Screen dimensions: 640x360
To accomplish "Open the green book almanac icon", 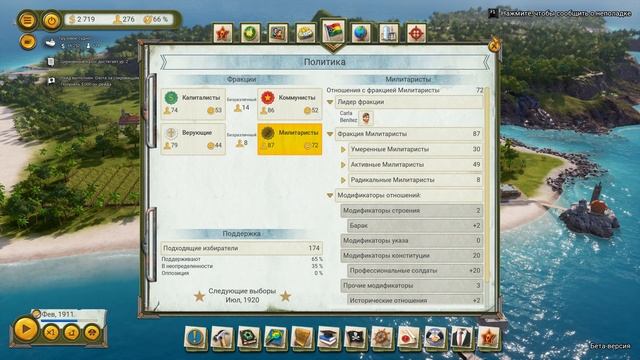I will click(249, 338).
